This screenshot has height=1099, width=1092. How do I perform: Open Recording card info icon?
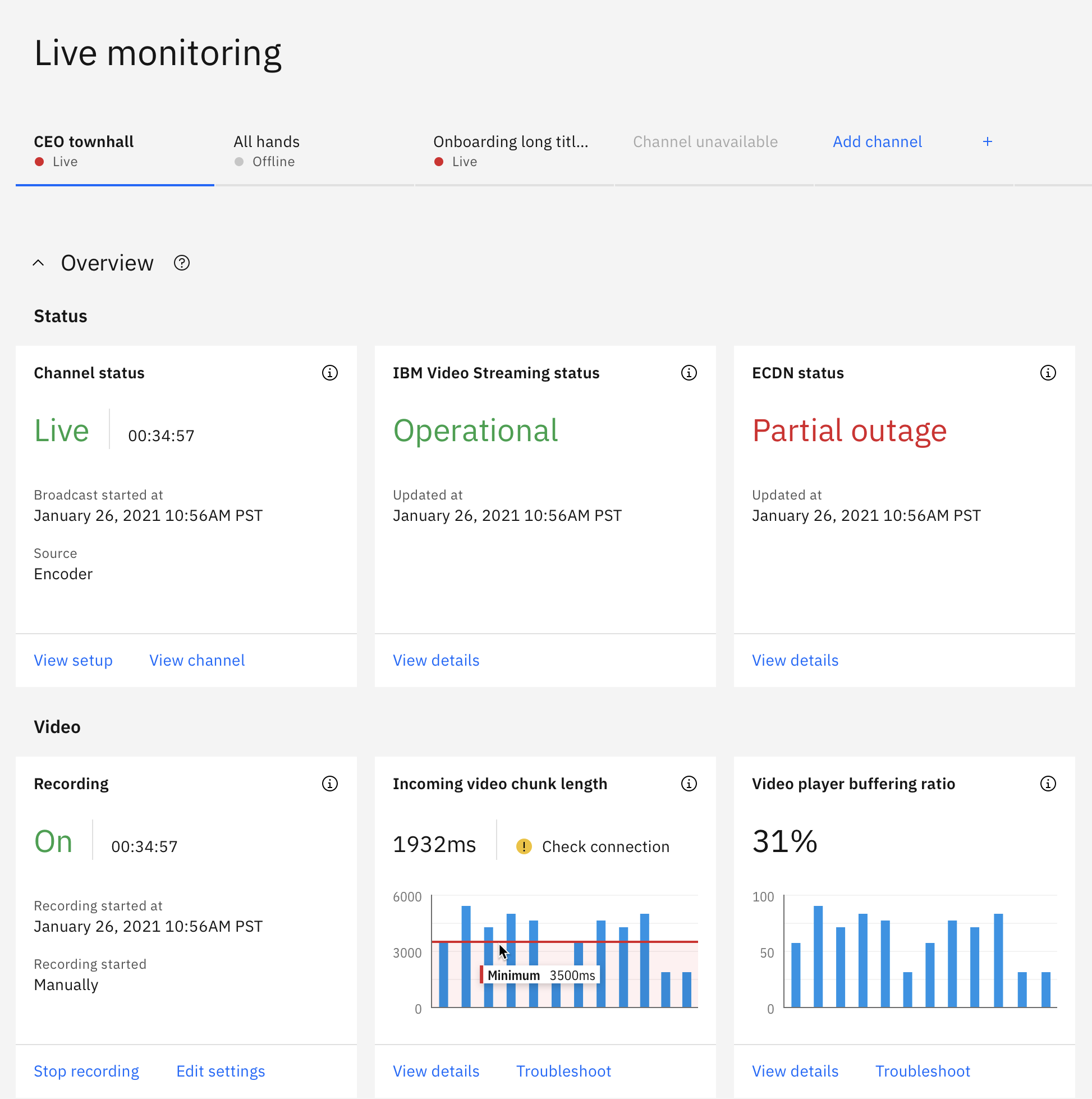coord(330,784)
